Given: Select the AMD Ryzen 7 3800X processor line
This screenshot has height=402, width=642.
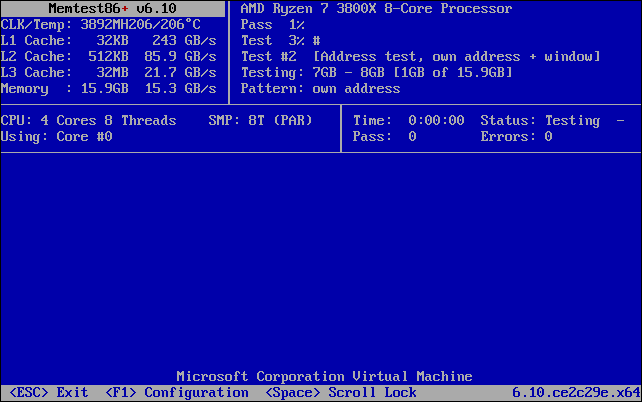Looking at the screenshot, I should 376,9.
